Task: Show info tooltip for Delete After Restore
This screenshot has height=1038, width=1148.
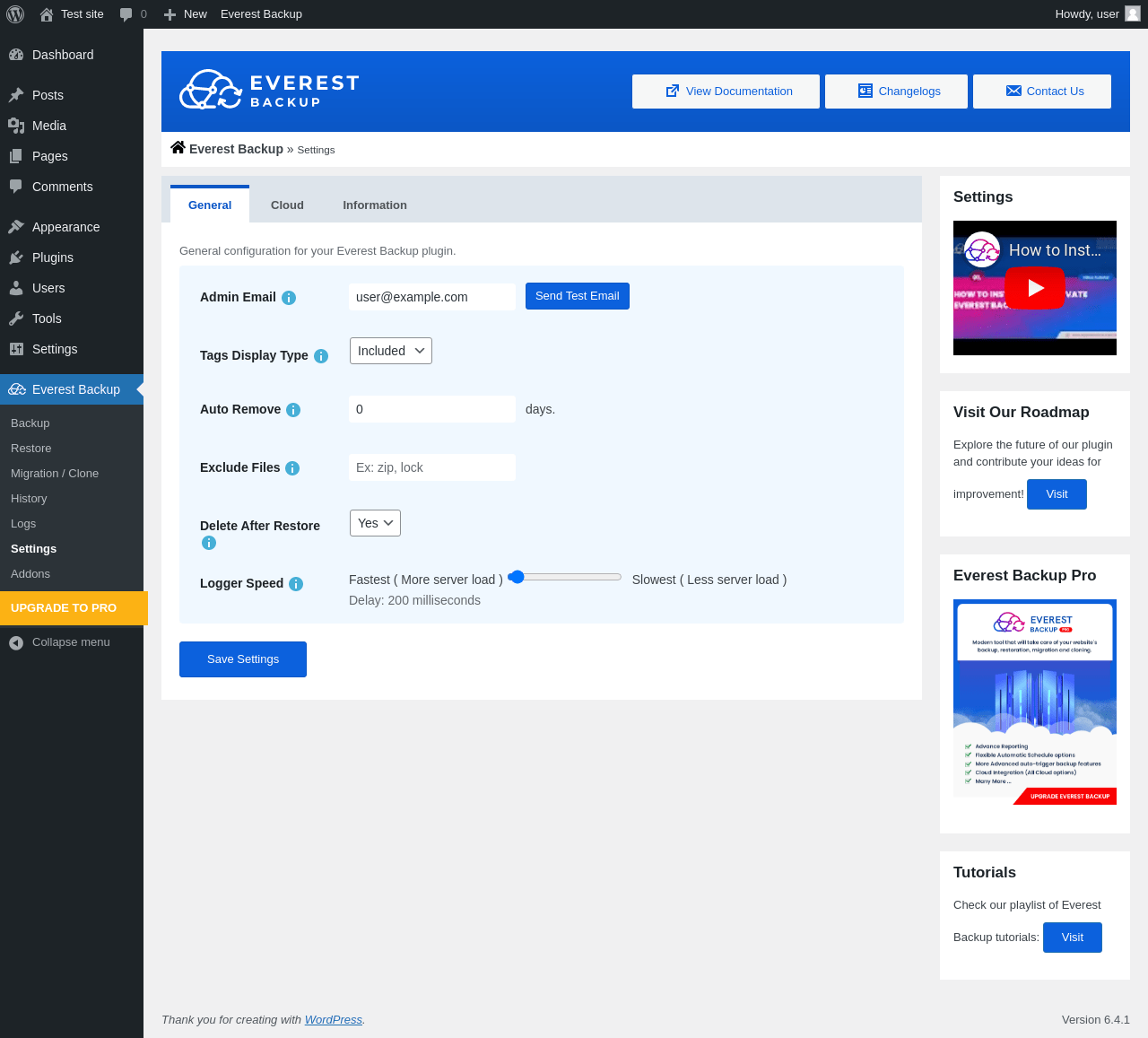Action: (x=209, y=543)
